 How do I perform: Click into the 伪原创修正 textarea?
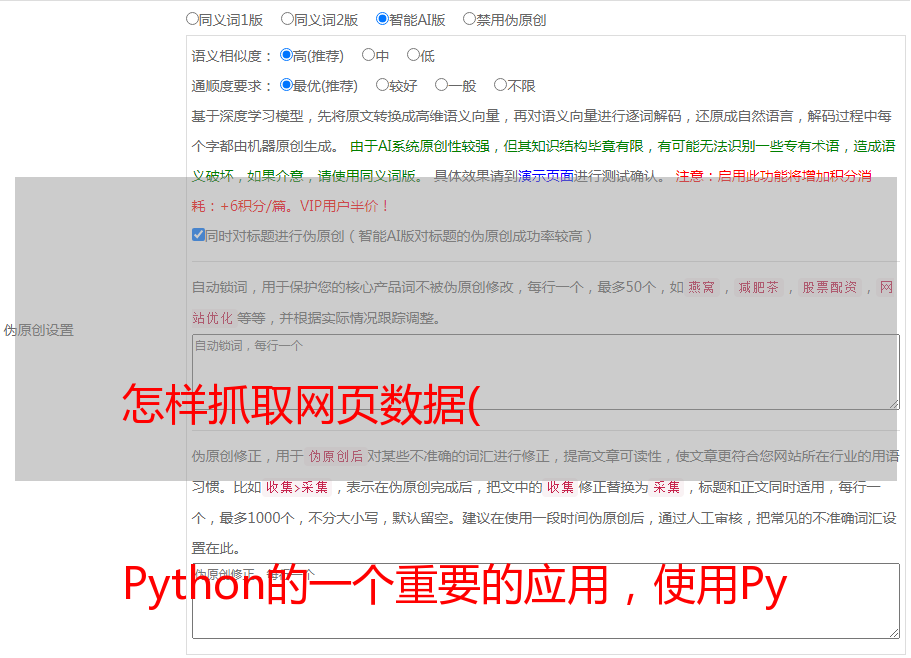[546, 601]
